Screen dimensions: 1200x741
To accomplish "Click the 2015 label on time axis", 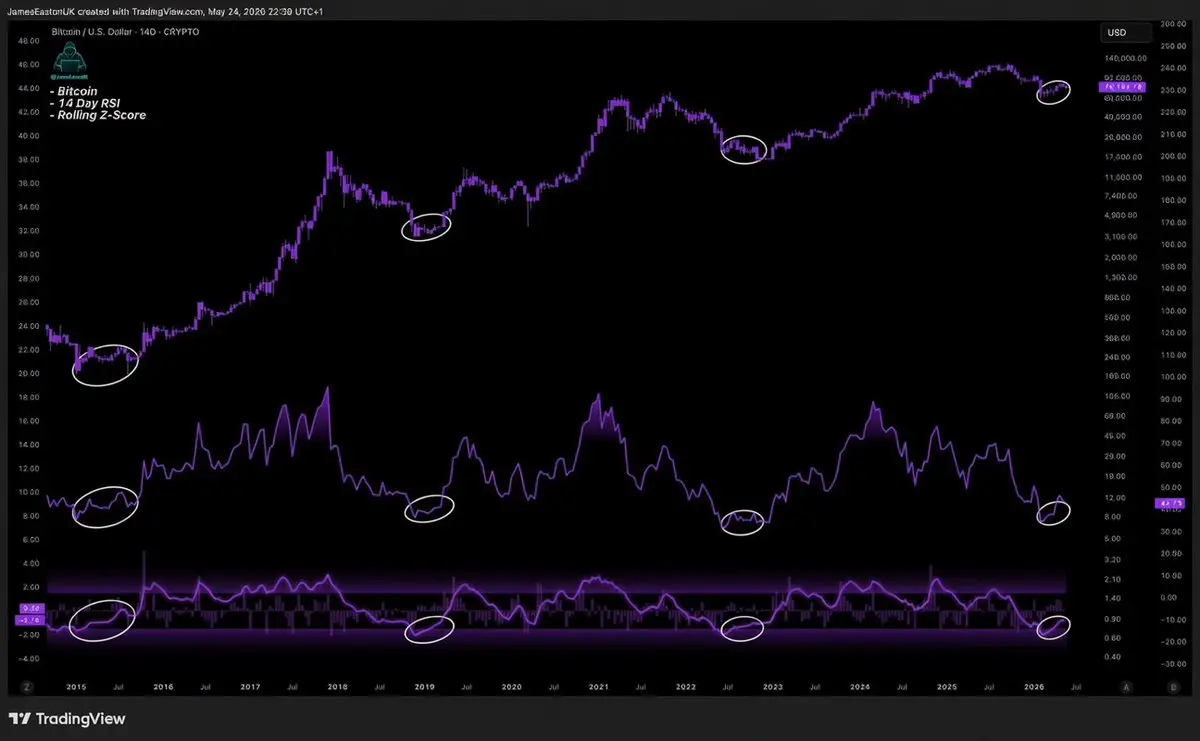I will click(77, 687).
